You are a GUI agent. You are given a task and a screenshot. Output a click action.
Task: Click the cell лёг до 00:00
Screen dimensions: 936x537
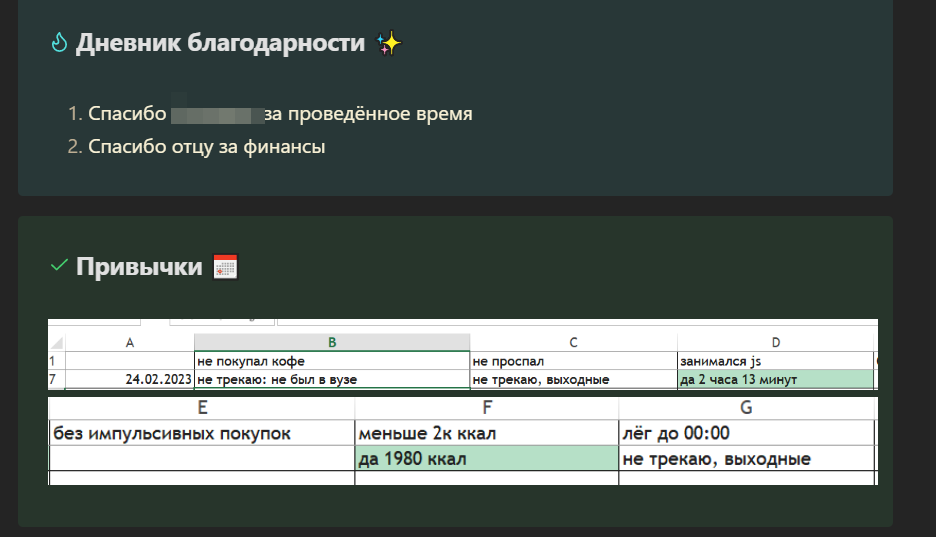(746, 433)
